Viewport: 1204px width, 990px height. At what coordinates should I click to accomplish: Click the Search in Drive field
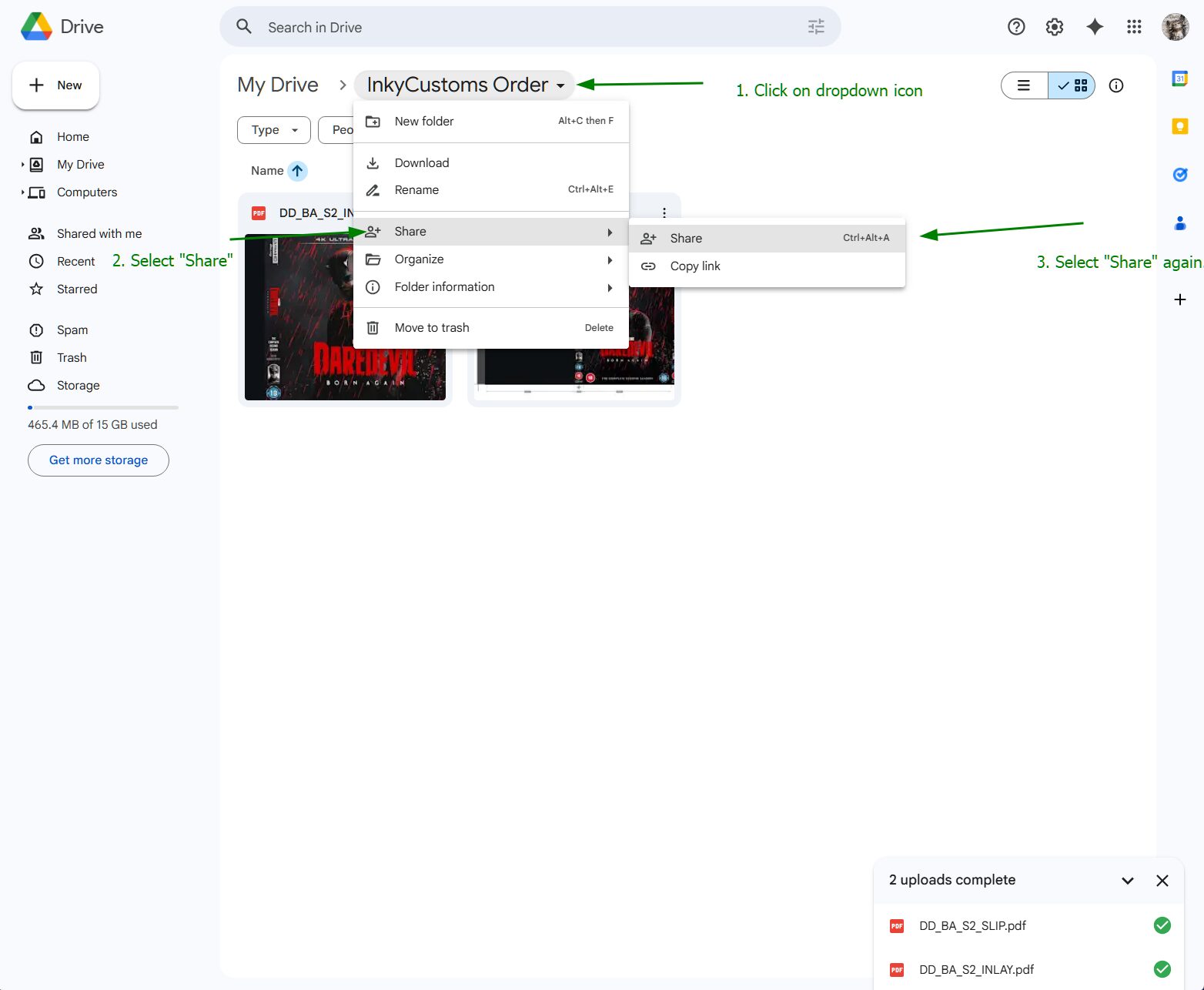coord(530,27)
